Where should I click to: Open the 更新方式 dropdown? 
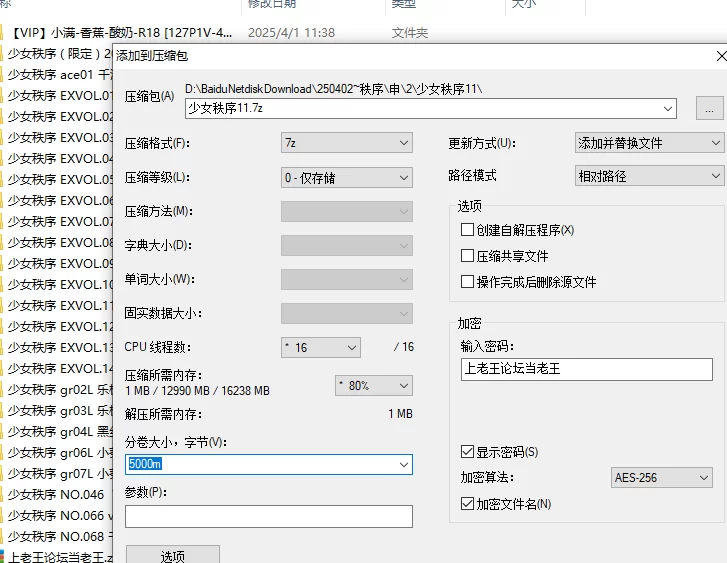click(649, 143)
